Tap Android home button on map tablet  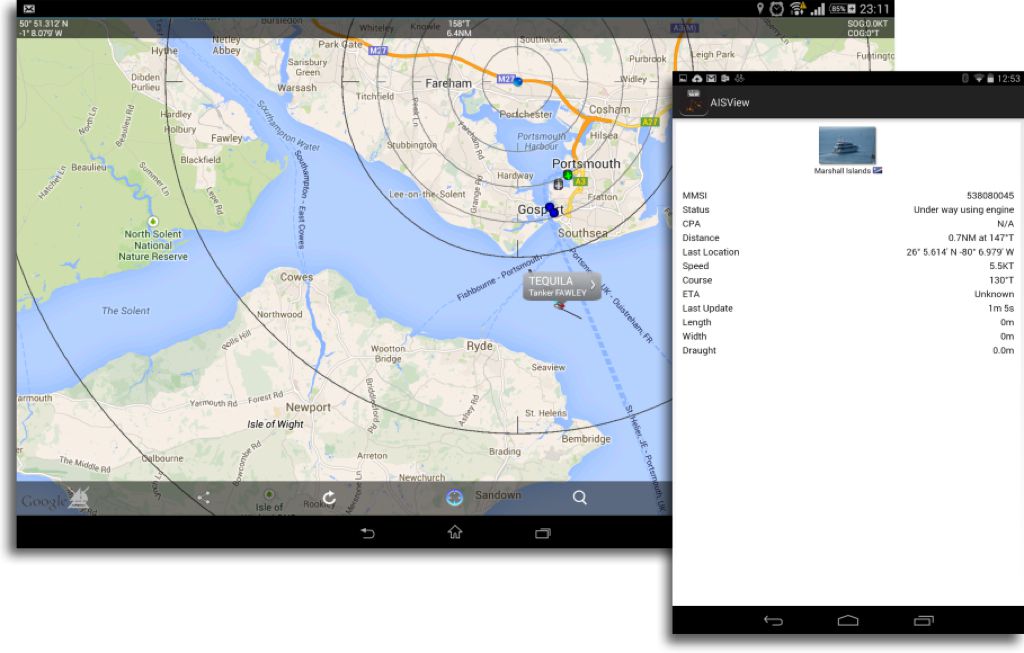(x=455, y=532)
